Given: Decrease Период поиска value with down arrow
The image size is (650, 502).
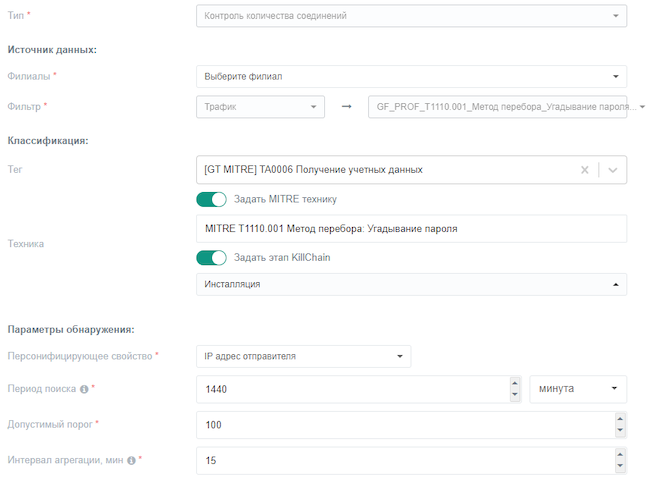Looking at the screenshot, I should coord(515,394).
